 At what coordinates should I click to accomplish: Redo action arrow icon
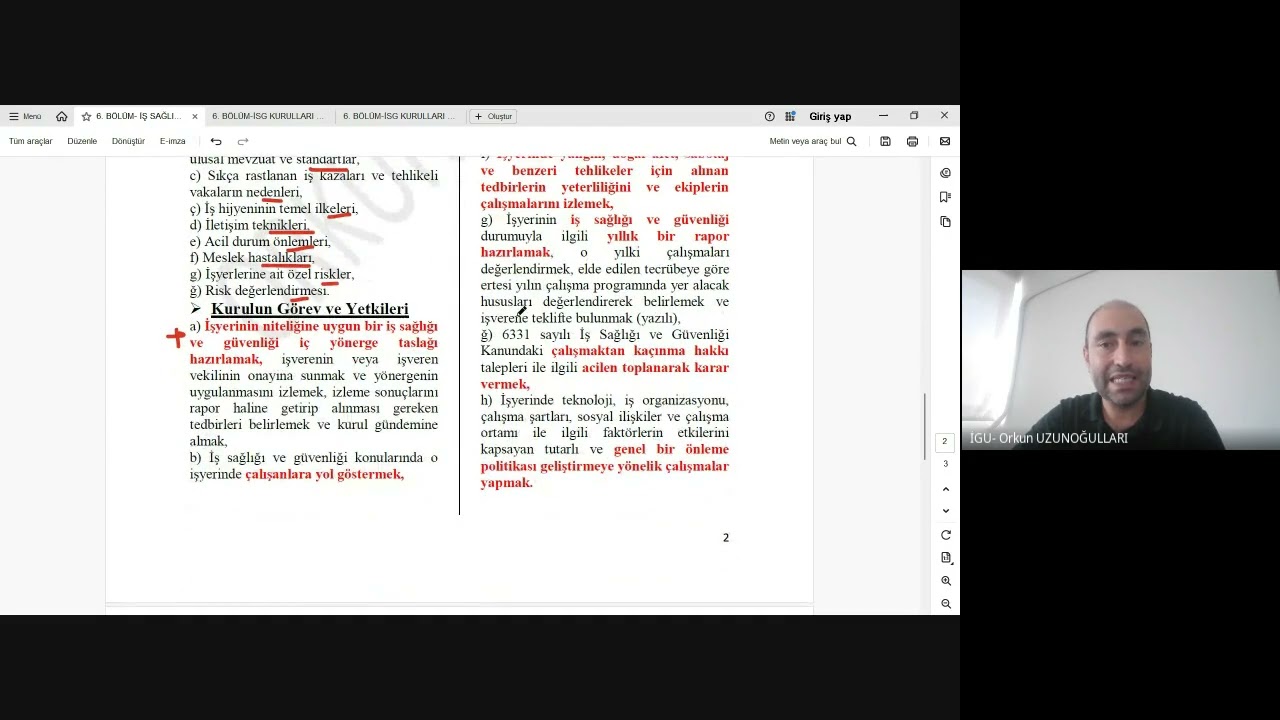click(x=243, y=141)
